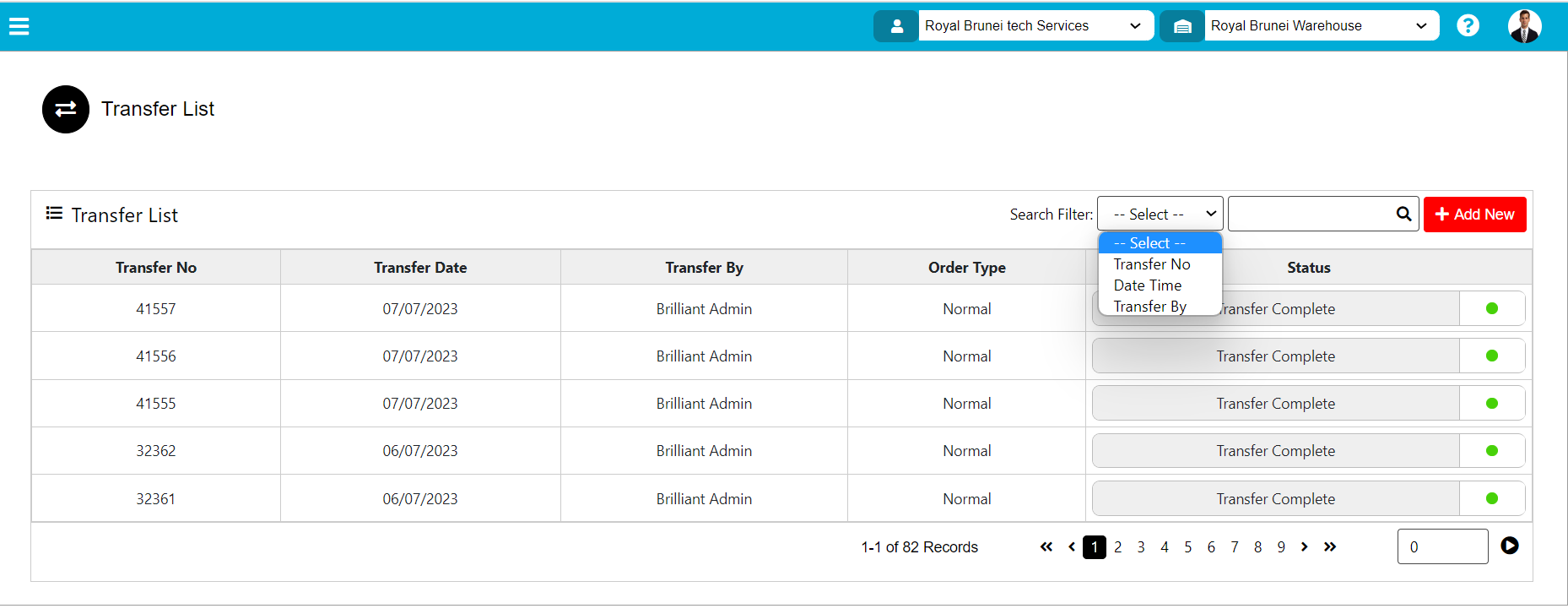Go to page 5 of records

[1187, 547]
